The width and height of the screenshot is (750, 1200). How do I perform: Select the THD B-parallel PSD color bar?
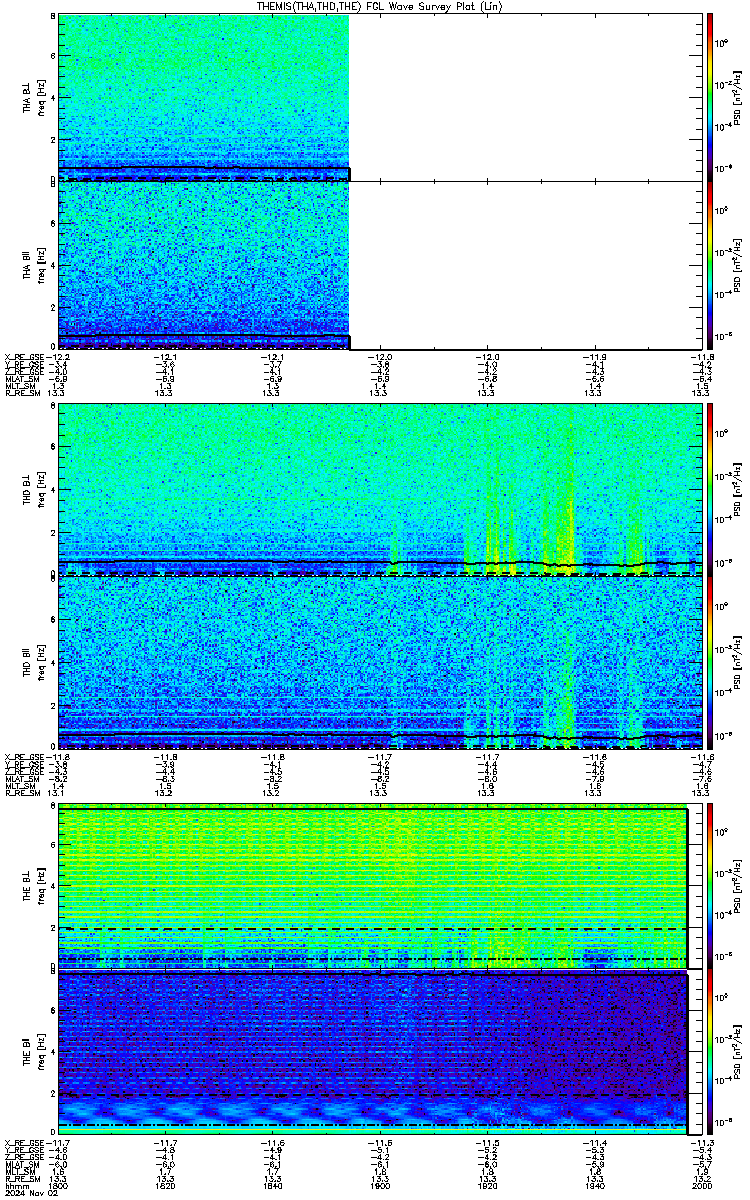pos(710,662)
